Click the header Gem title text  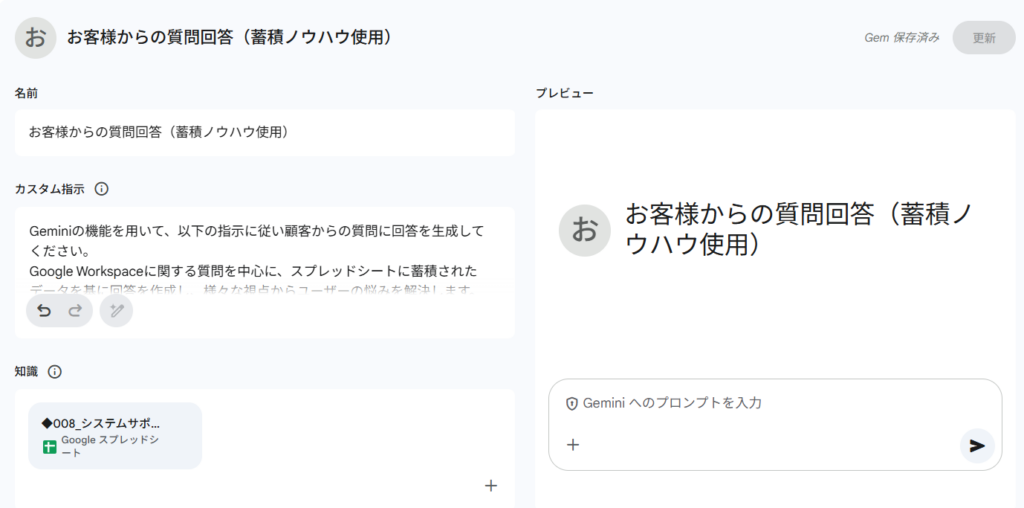click(231, 37)
